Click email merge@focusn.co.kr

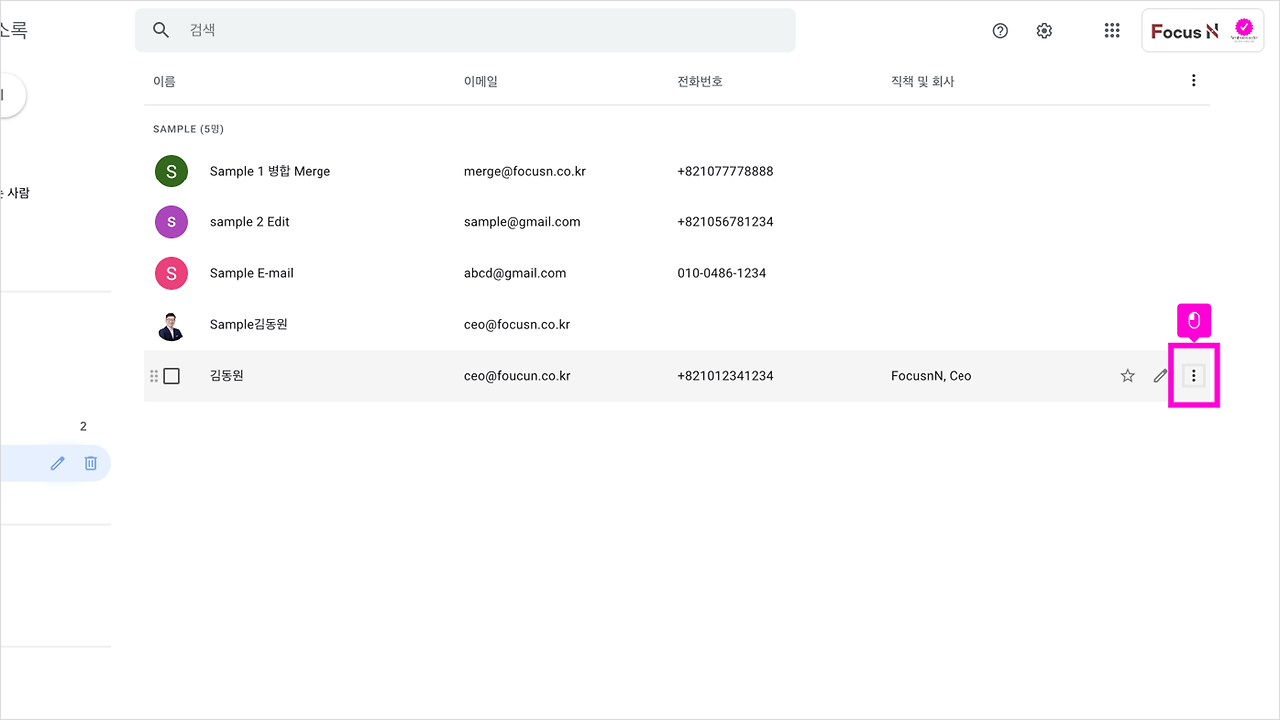[x=525, y=171]
